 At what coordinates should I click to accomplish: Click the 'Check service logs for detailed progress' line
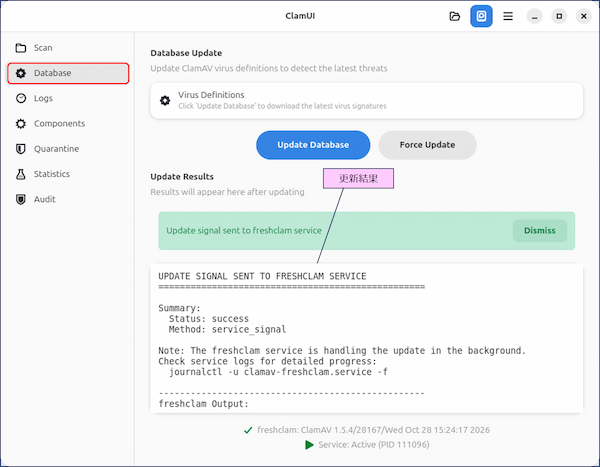click(x=267, y=362)
